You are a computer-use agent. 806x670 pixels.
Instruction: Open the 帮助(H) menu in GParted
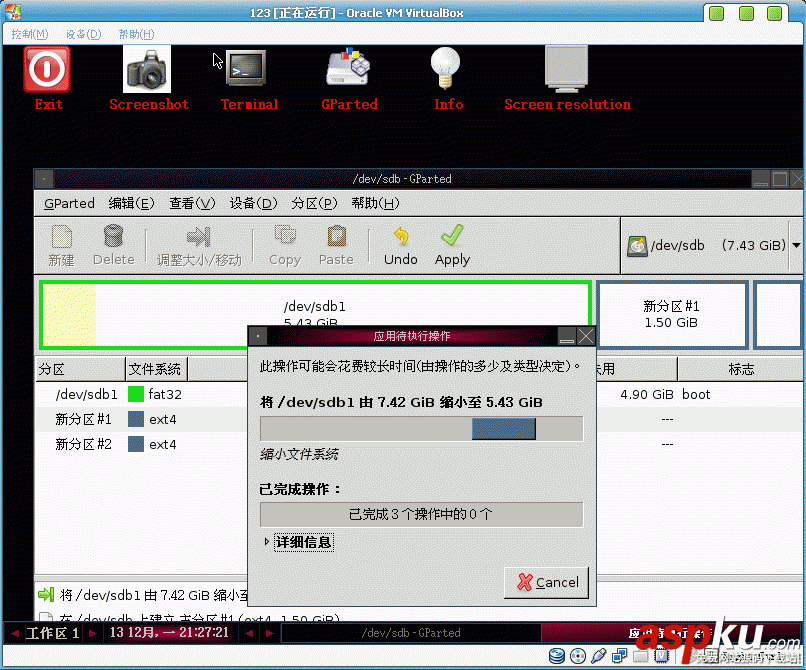[x=375, y=204]
